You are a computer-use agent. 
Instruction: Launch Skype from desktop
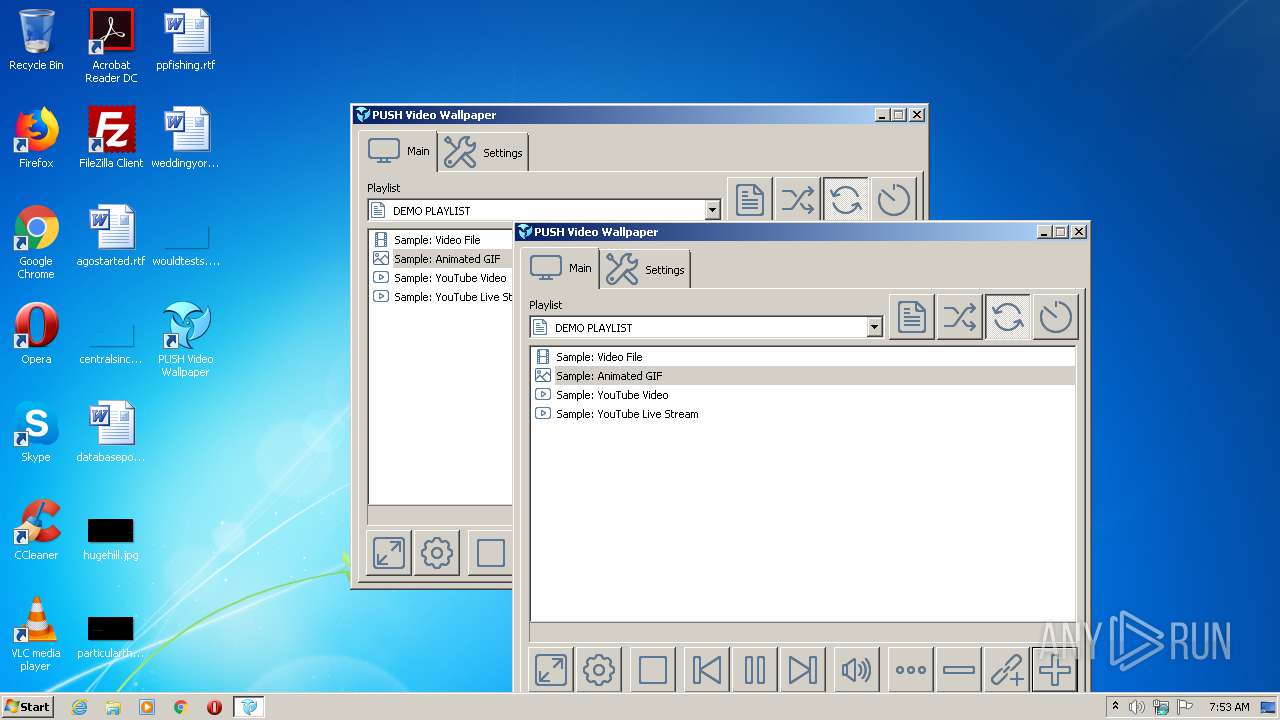coord(36,432)
